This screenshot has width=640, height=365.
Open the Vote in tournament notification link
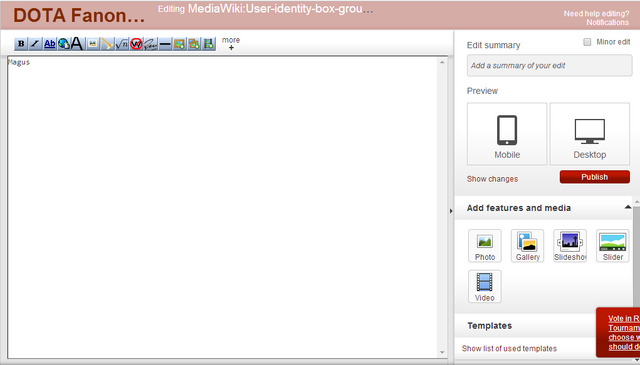(x=624, y=332)
